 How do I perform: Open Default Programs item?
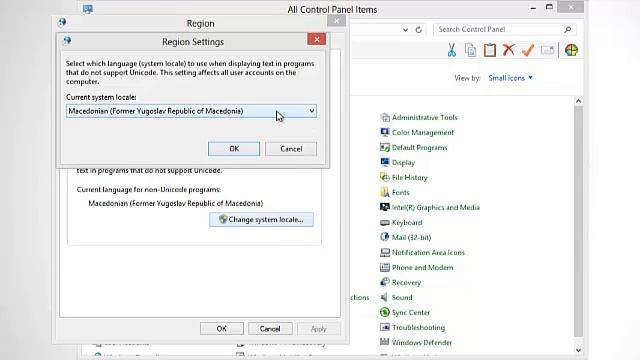pos(414,147)
